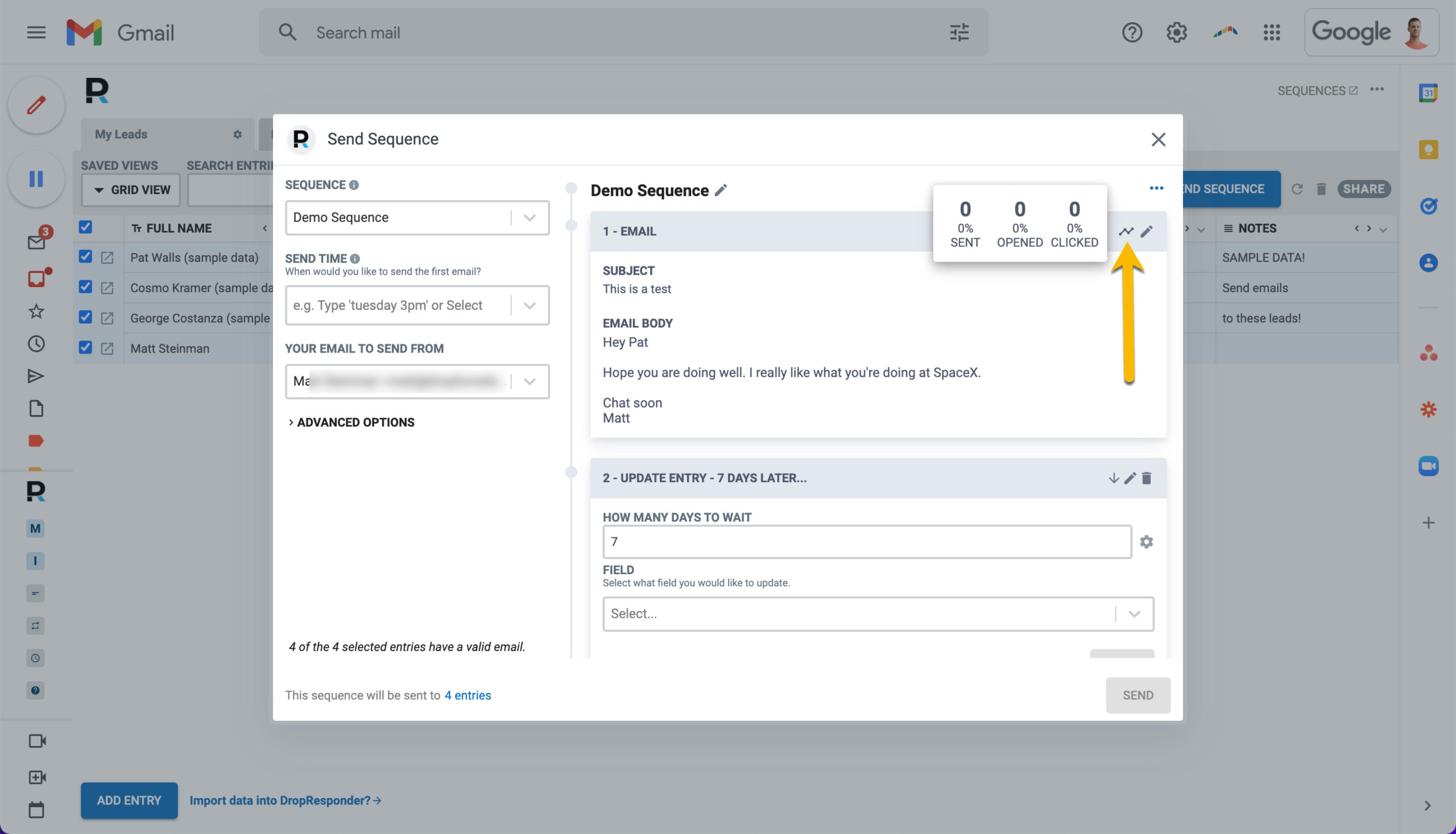Toggle the select-all checkbox in header
The width and height of the screenshot is (1456, 834).
[x=85, y=227]
